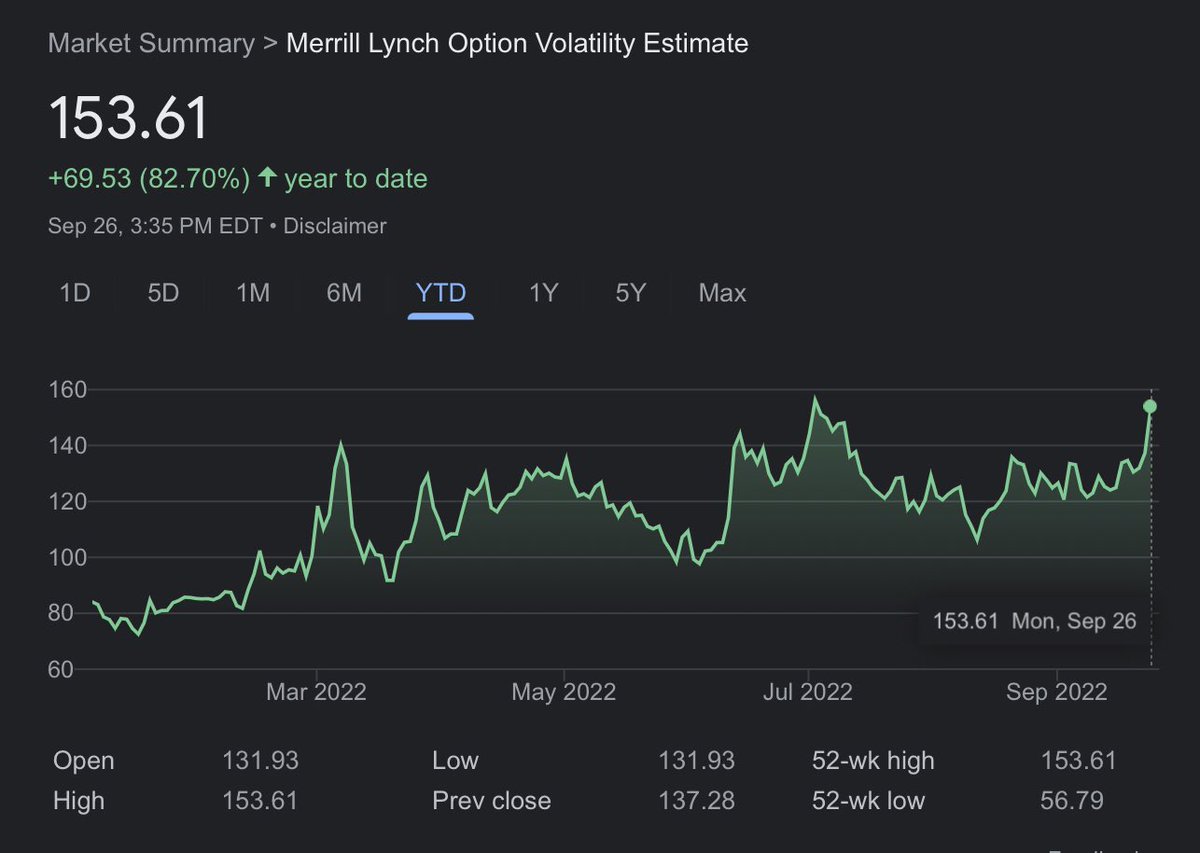Open the Disclaimer link
The width and height of the screenshot is (1200, 853).
pos(335,226)
